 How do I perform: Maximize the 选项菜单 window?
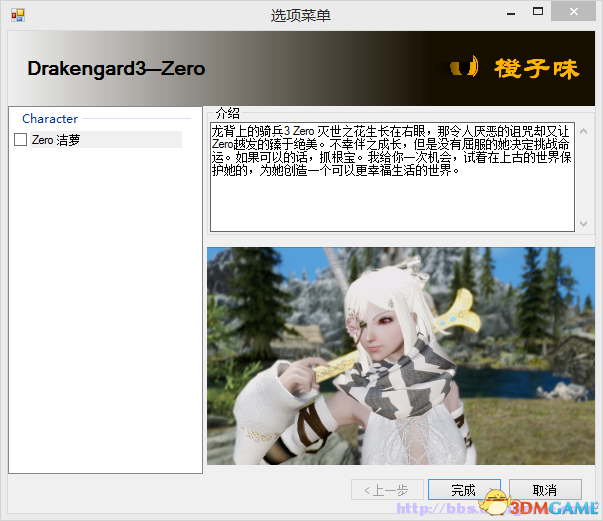538,12
